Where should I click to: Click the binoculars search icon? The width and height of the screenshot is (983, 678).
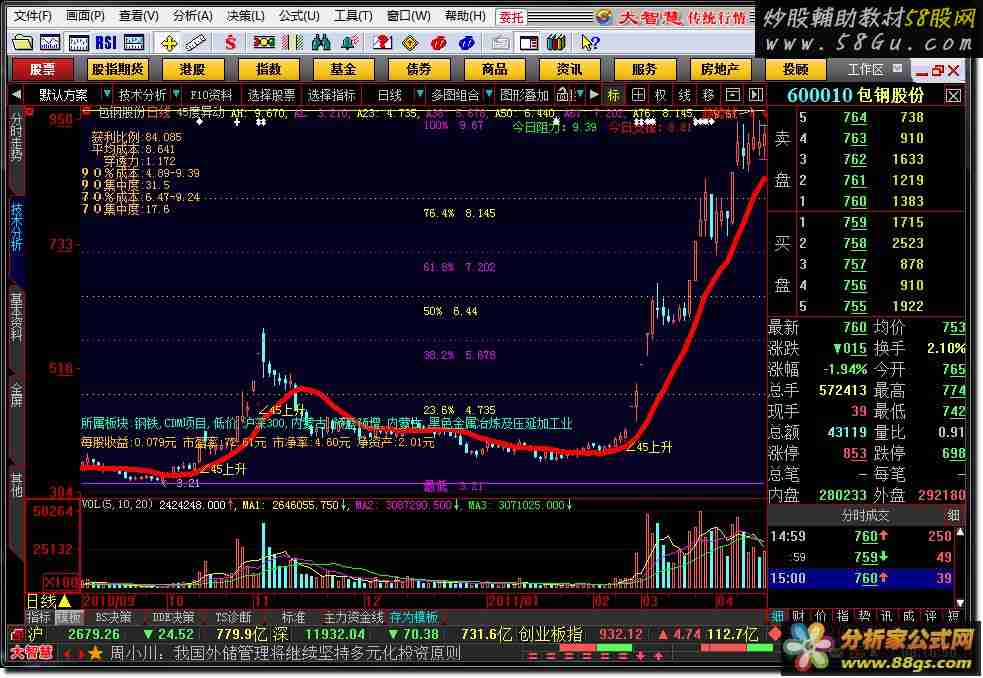coord(321,42)
